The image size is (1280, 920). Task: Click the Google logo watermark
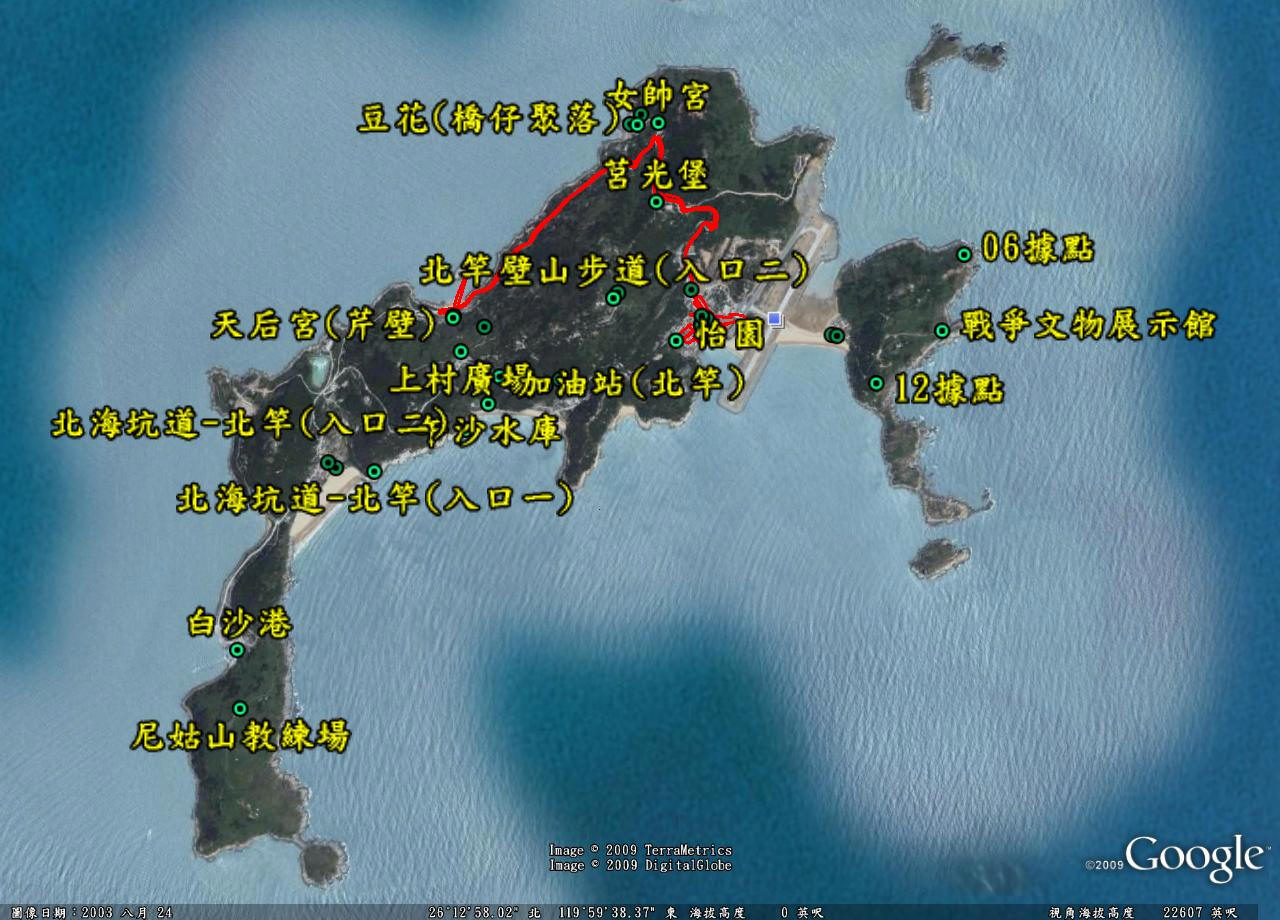[x=1194, y=857]
